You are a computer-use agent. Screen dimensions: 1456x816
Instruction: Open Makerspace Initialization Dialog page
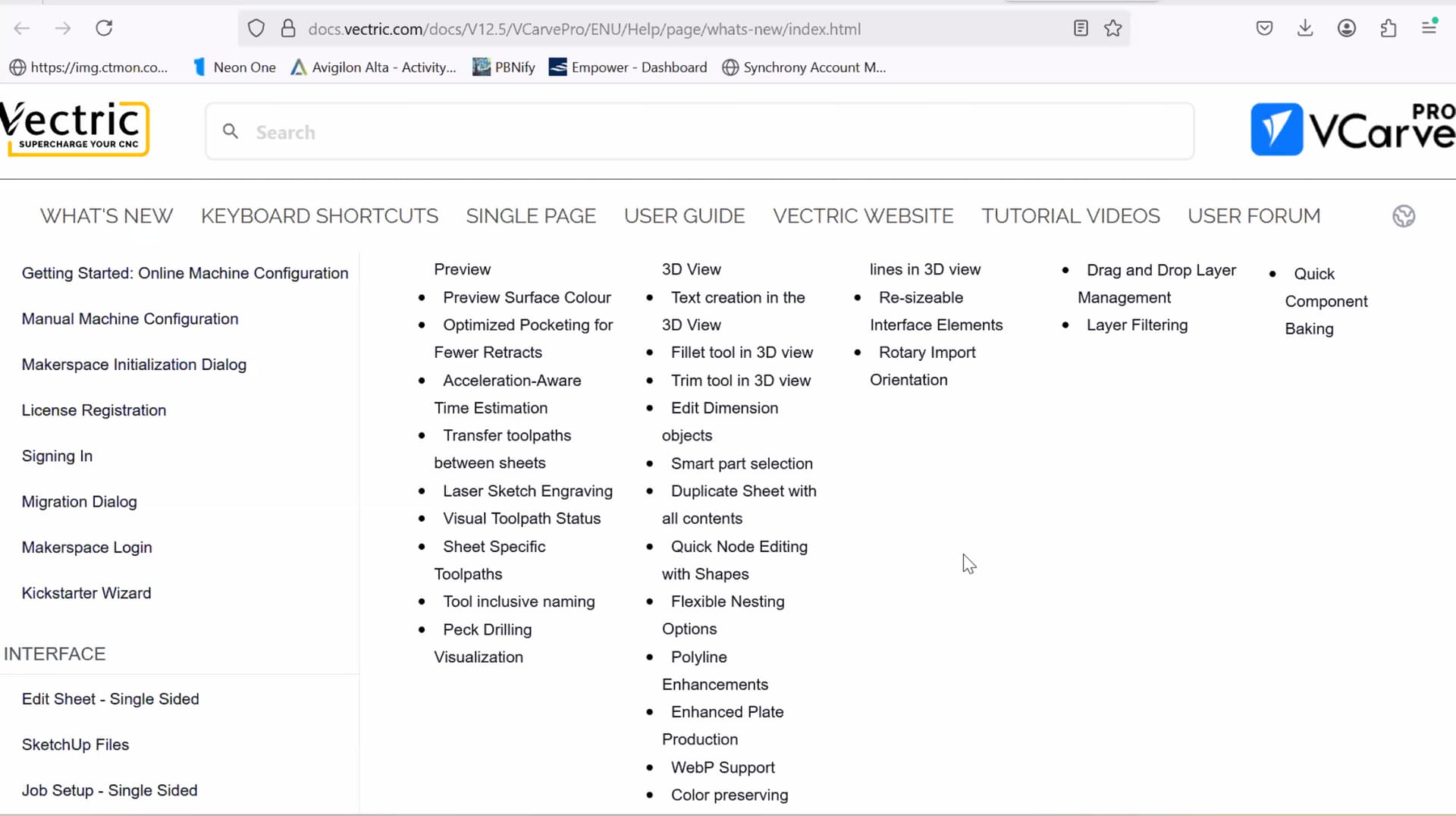click(134, 365)
